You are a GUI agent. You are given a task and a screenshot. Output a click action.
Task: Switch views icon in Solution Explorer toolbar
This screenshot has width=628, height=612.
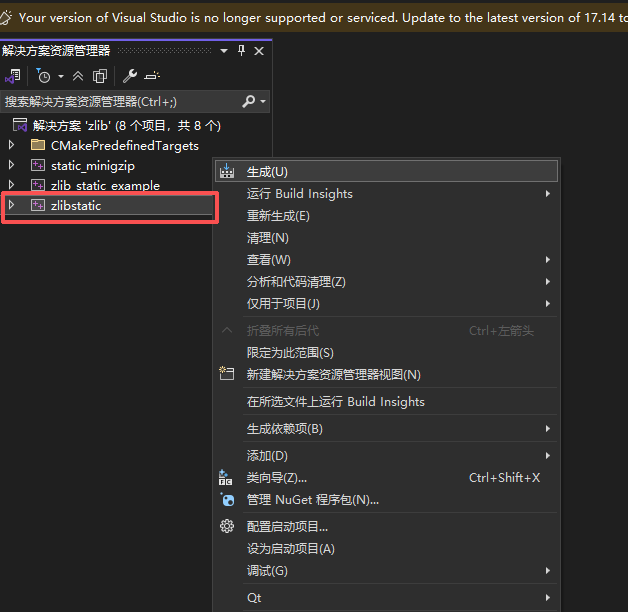(x=13, y=76)
